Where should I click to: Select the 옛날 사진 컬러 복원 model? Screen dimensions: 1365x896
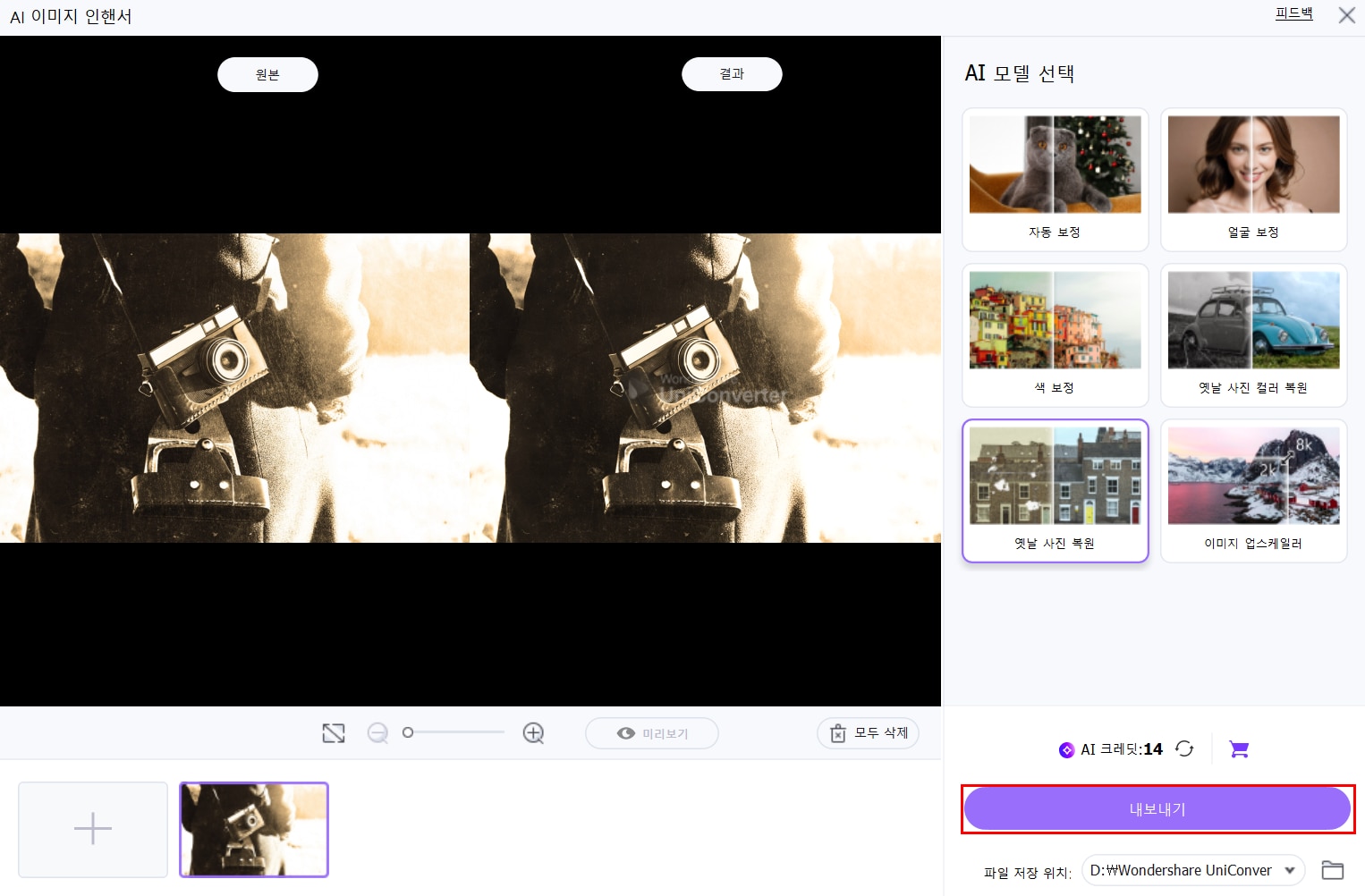click(1253, 334)
